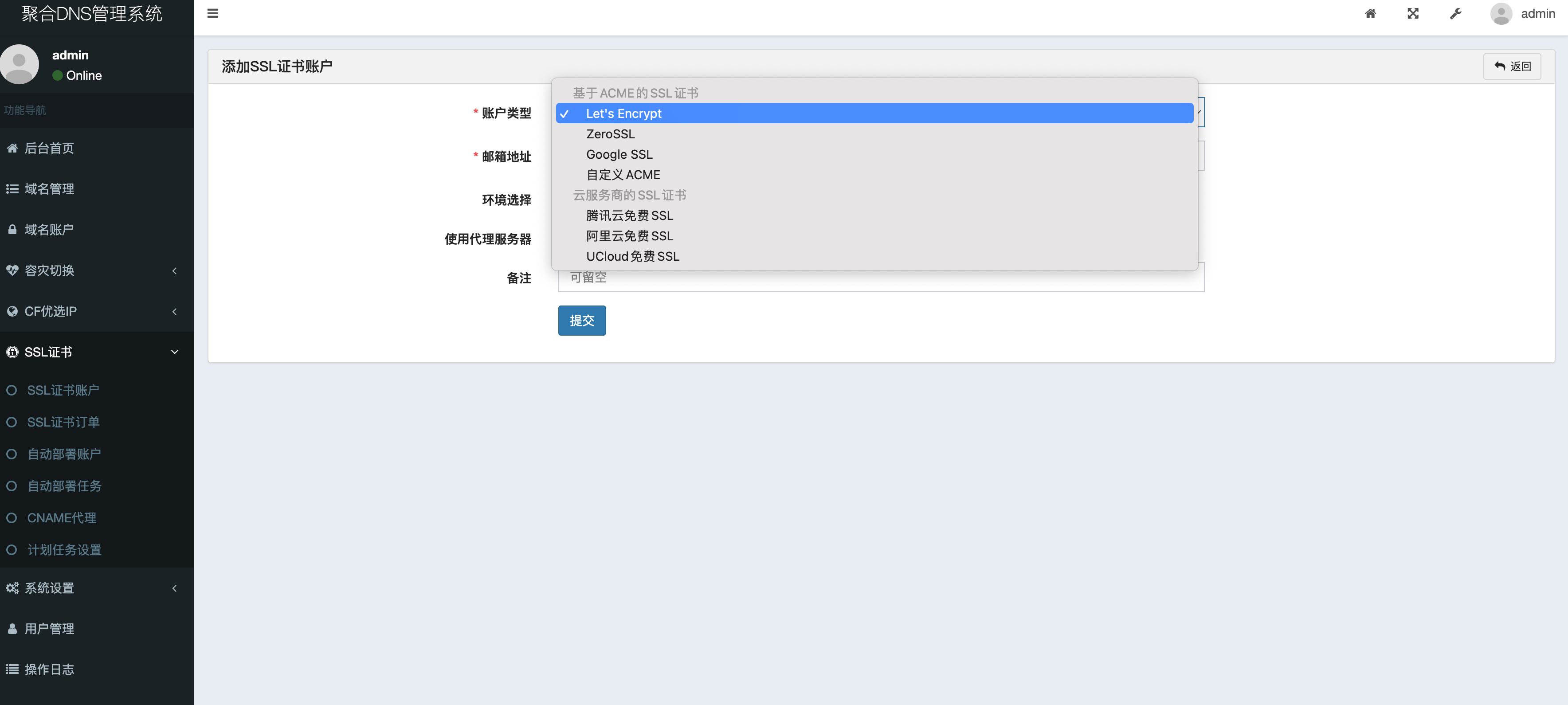
Task: Click the sidebar admin profile avatar
Action: [20, 64]
